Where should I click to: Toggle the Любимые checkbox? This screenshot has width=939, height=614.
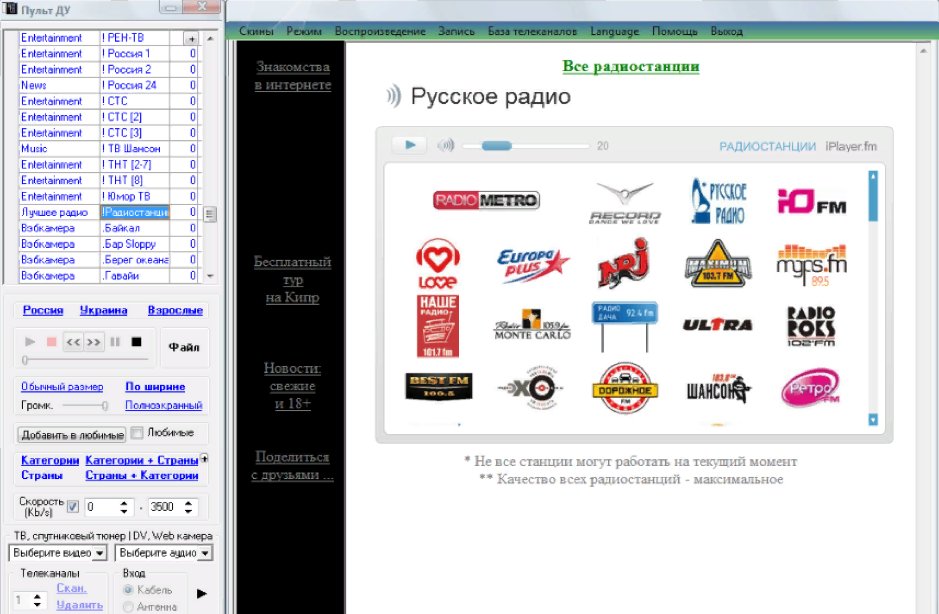[137, 433]
